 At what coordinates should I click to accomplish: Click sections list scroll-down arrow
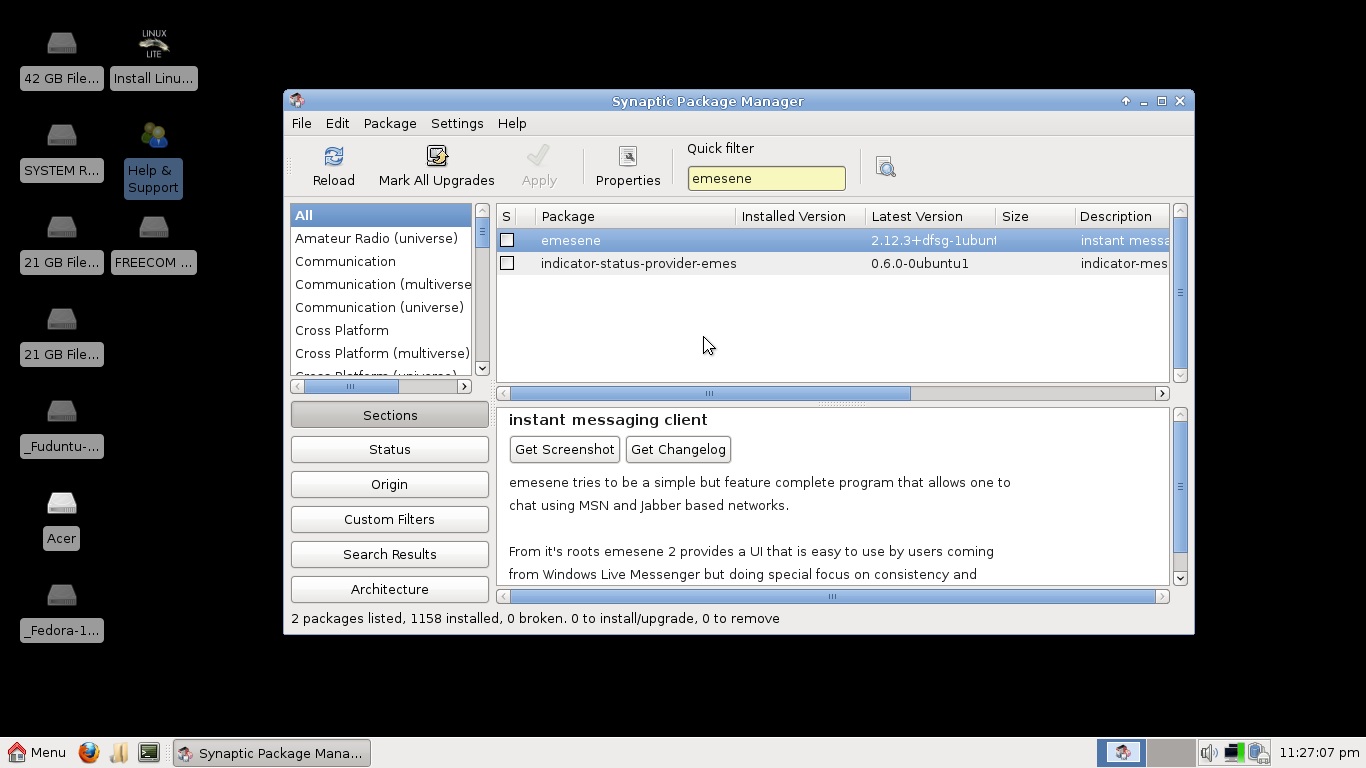pyautogui.click(x=482, y=368)
